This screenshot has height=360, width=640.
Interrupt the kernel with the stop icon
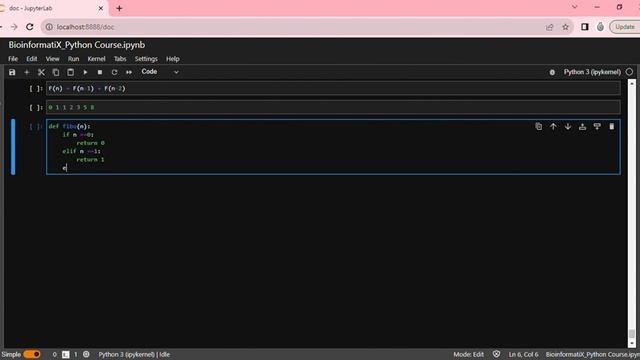click(x=100, y=72)
